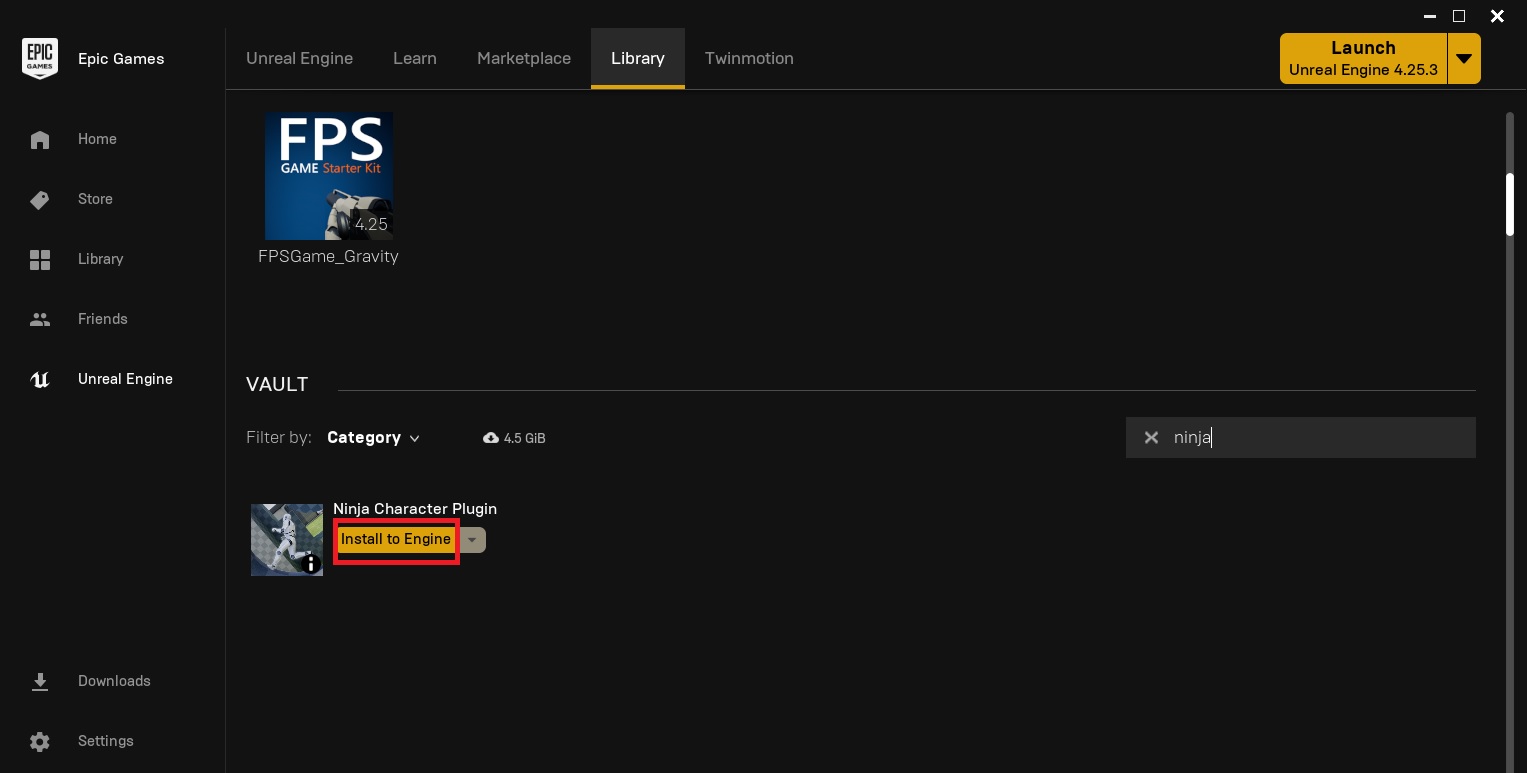Click info badge on Ninja plugin thumbnail
The height and width of the screenshot is (773, 1527).
click(311, 564)
